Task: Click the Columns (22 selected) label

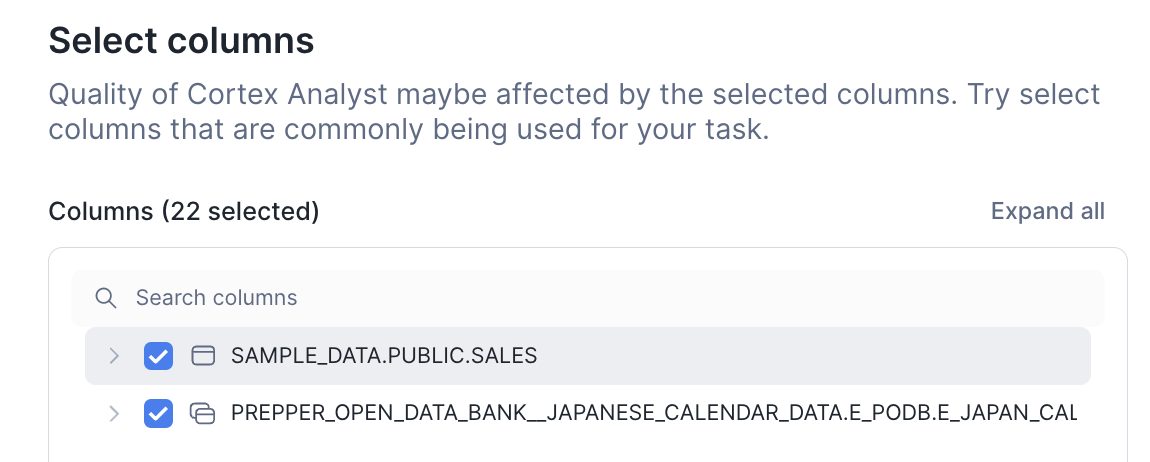Action: 184,212
